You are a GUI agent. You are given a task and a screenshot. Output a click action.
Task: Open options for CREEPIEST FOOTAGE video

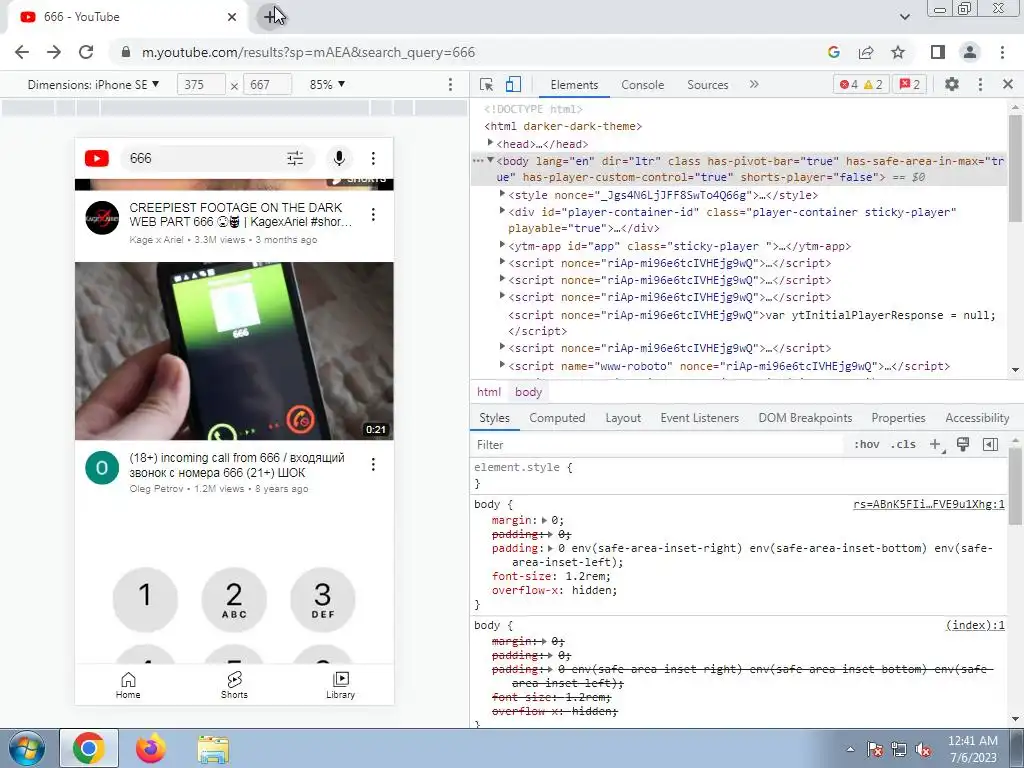[x=373, y=214]
